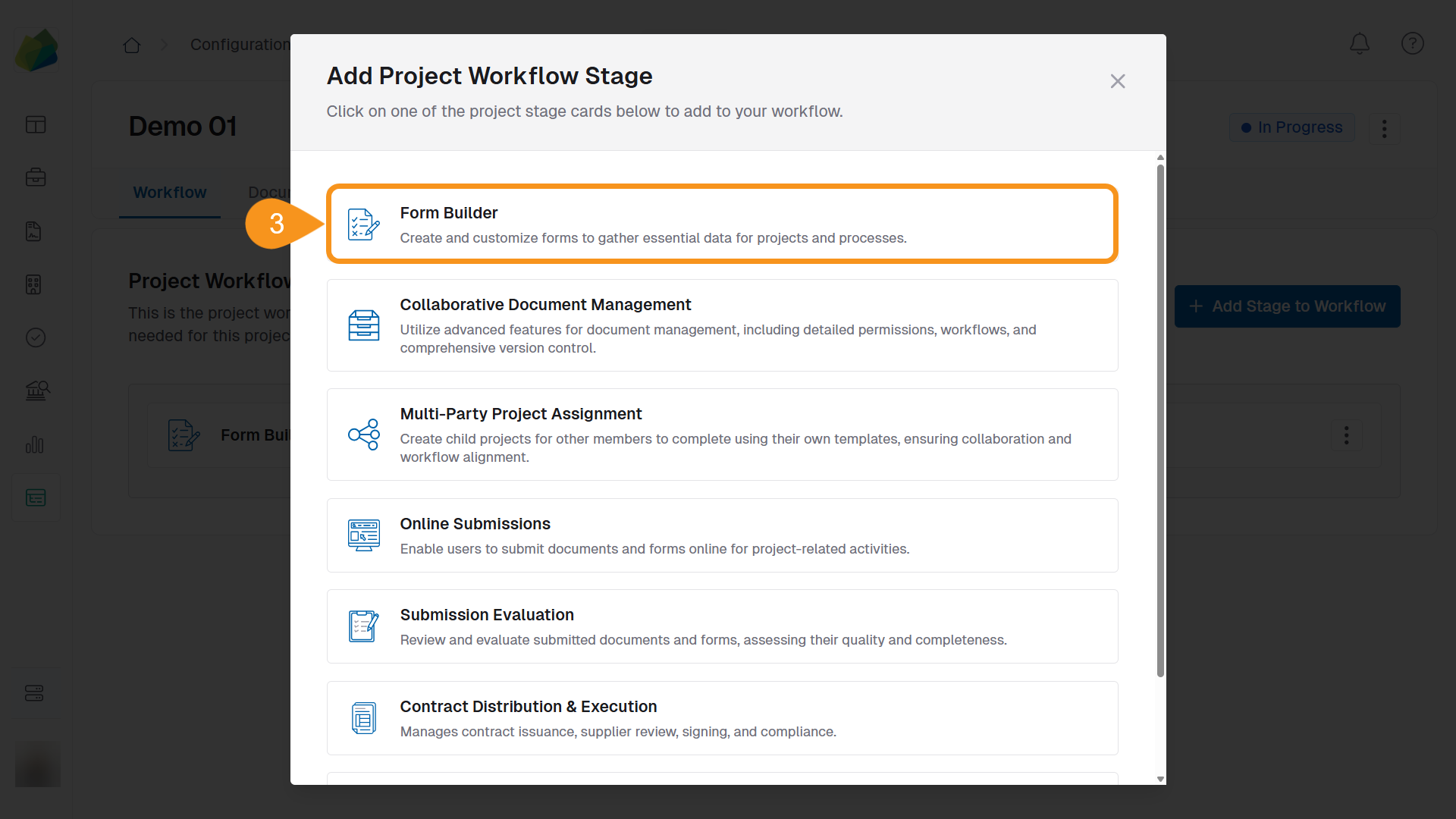Image resolution: width=1456 pixels, height=819 pixels.
Task: Click the home breadcrumb icon
Action: pos(131,45)
